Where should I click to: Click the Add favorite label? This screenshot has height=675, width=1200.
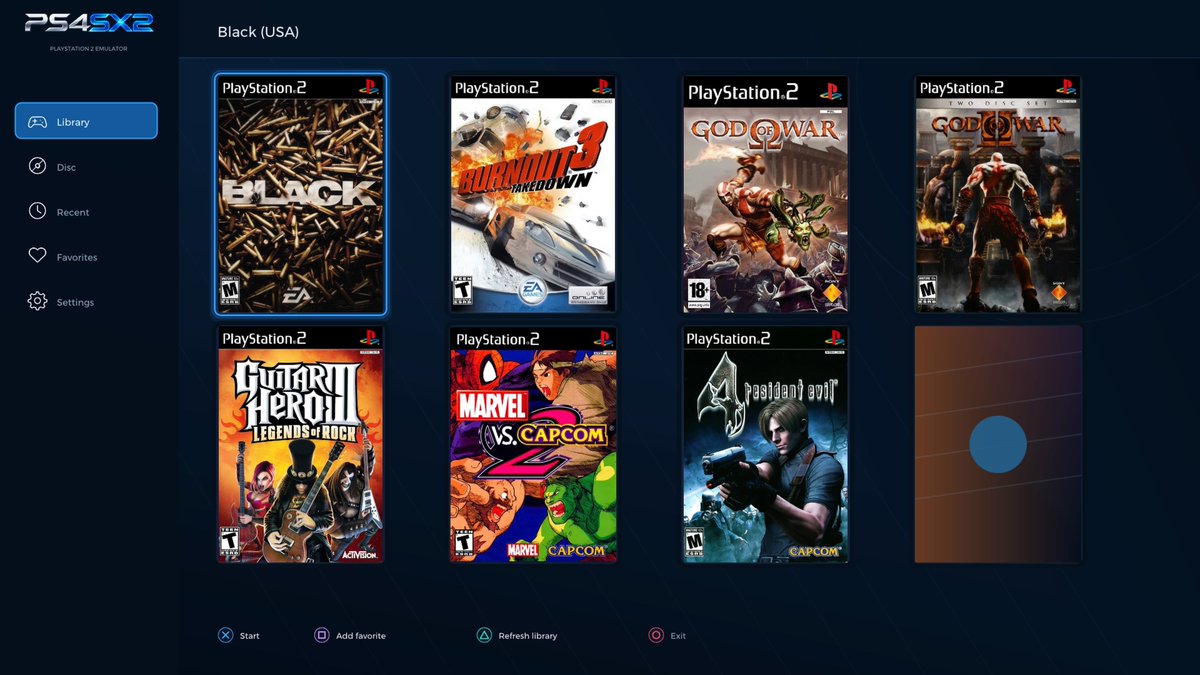pos(361,636)
